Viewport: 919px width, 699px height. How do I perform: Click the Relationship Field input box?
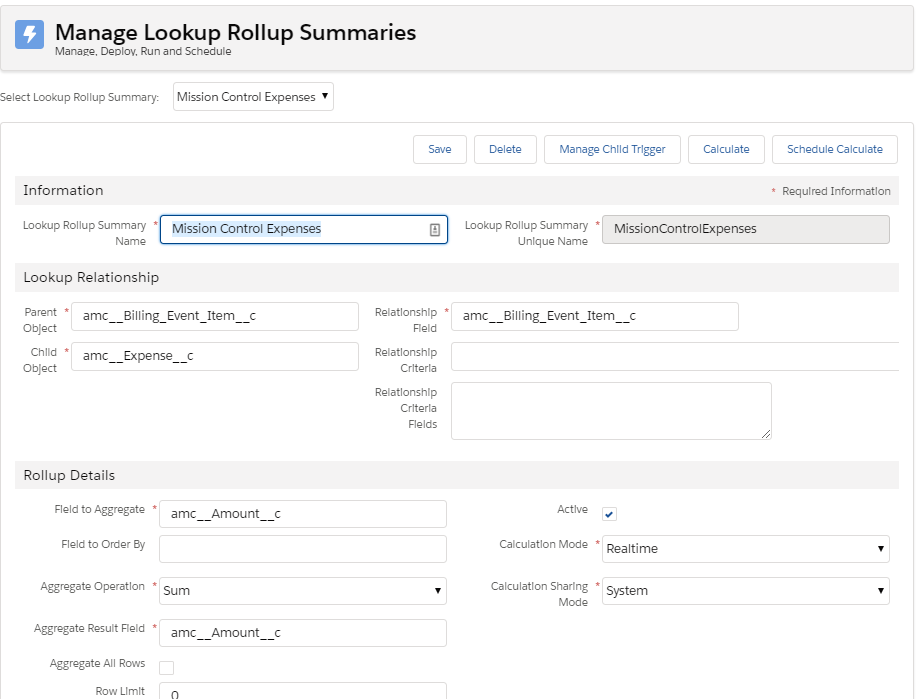595,316
